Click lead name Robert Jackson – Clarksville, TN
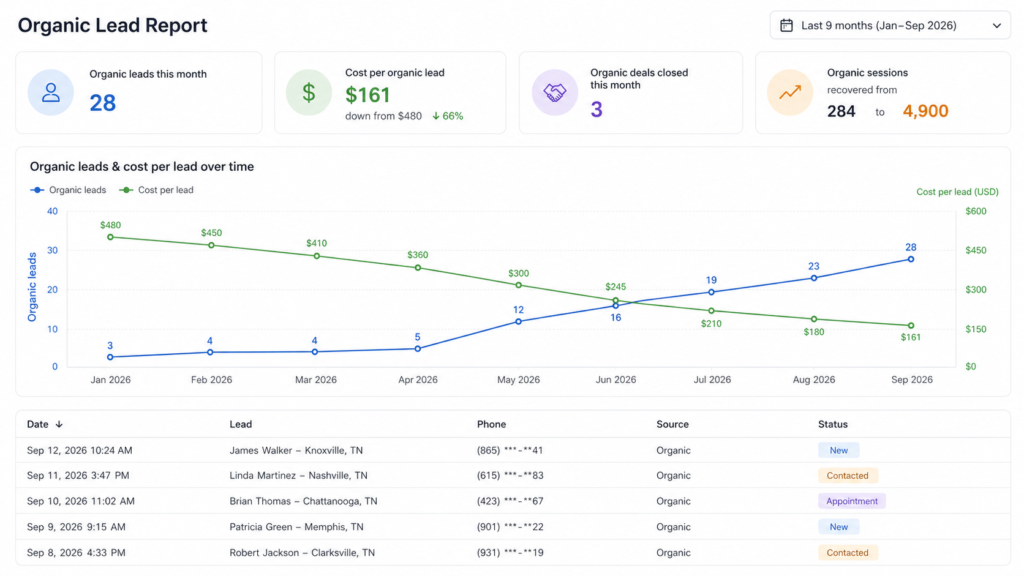 (x=302, y=552)
